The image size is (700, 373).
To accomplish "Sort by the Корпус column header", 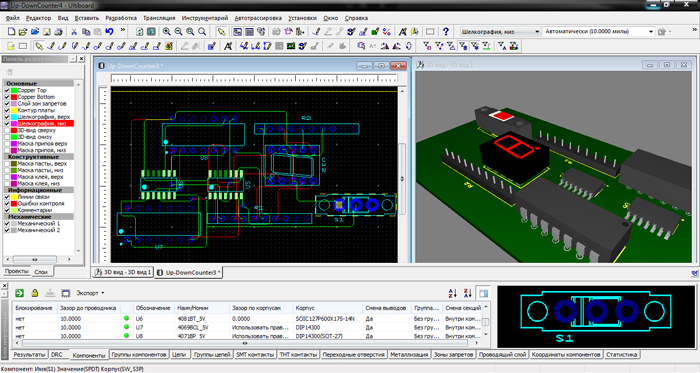I will [327, 308].
